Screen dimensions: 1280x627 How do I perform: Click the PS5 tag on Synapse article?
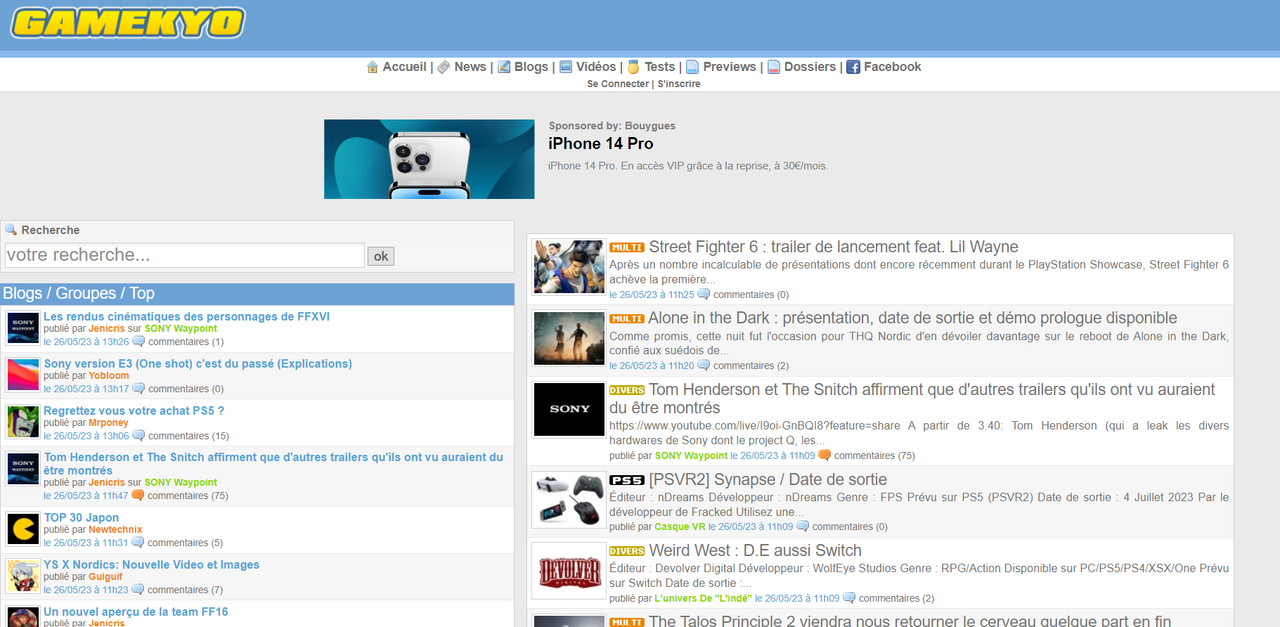(627, 480)
